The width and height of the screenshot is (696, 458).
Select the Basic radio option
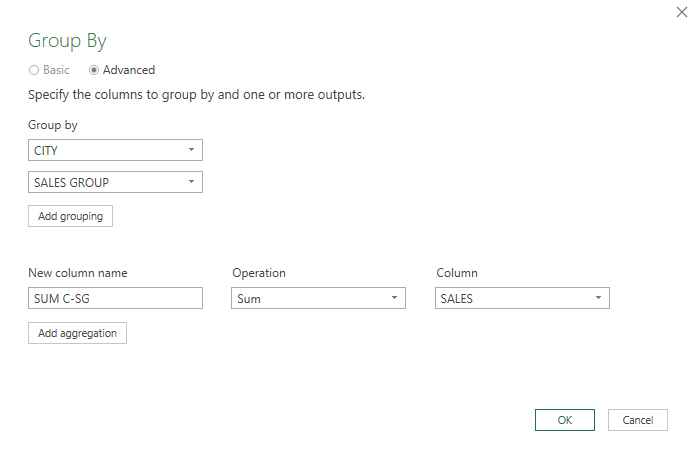coord(34,70)
